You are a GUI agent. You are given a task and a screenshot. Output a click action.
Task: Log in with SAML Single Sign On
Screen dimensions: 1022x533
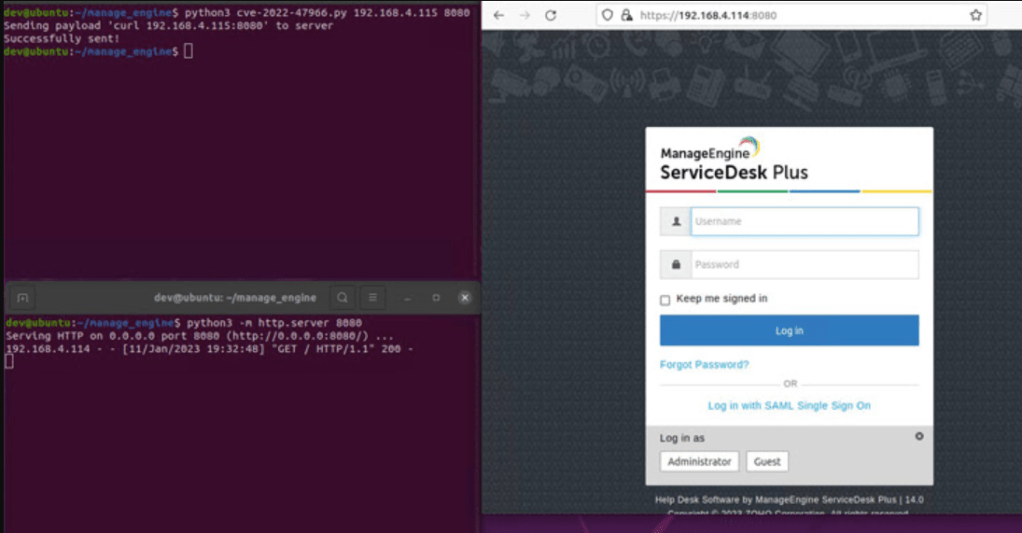pyautogui.click(x=789, y=406)
